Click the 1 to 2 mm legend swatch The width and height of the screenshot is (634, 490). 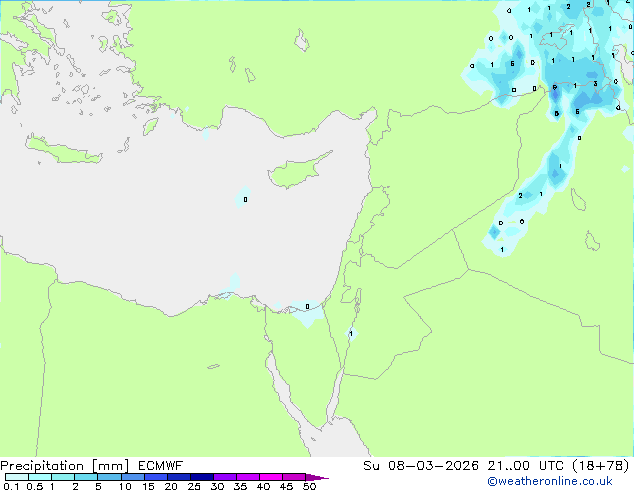point(63,477)
